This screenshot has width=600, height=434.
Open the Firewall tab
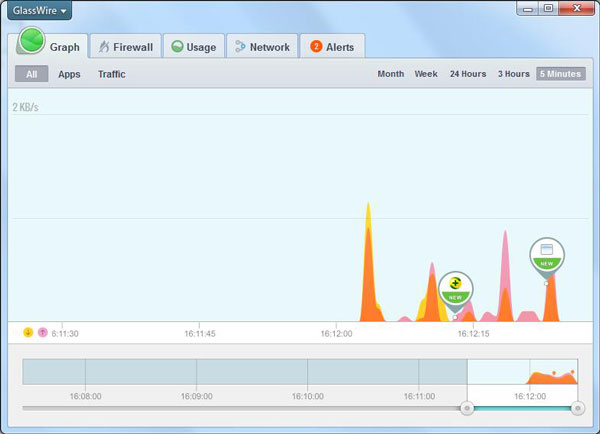click(x=126, y=46)
